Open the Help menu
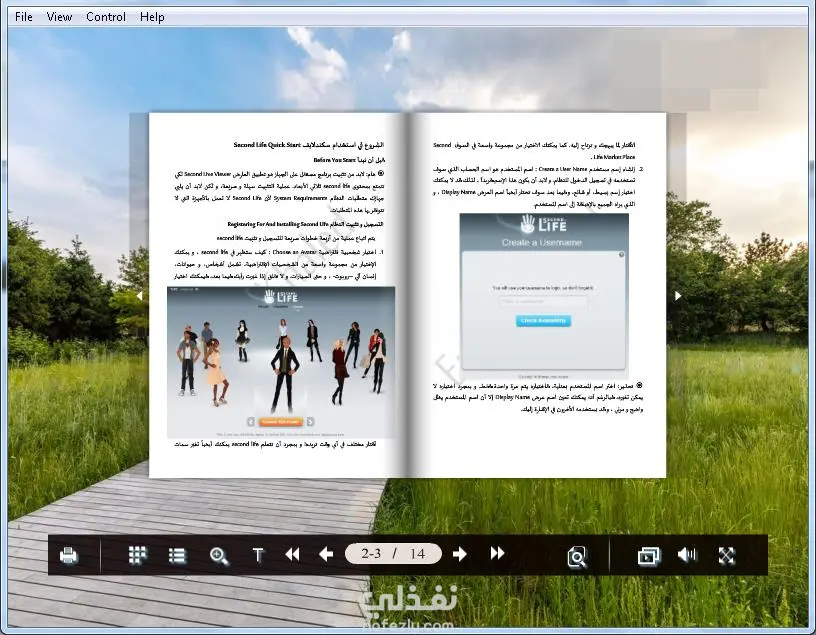 (x=152, y=17)
